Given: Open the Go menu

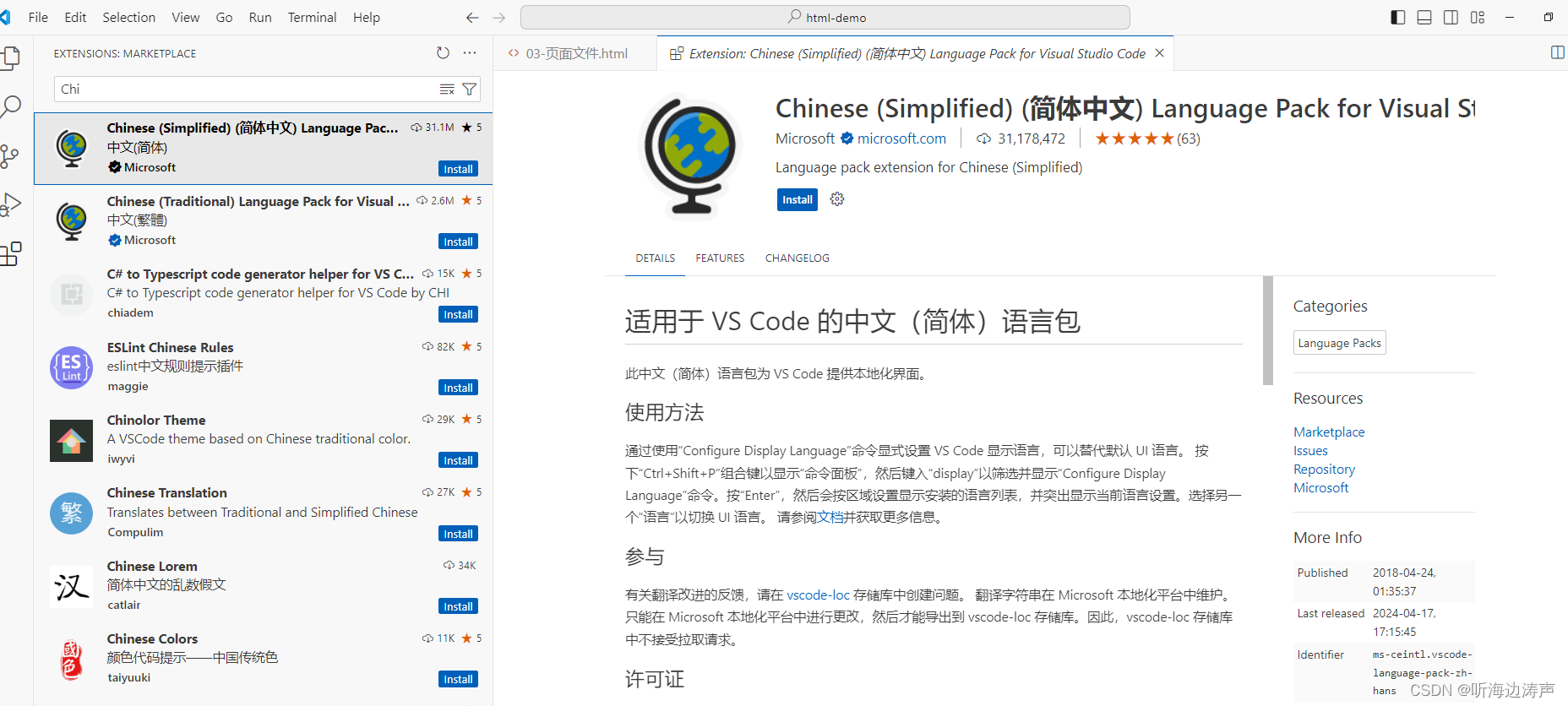Looking at the screenshot, I should pos(224,18).
